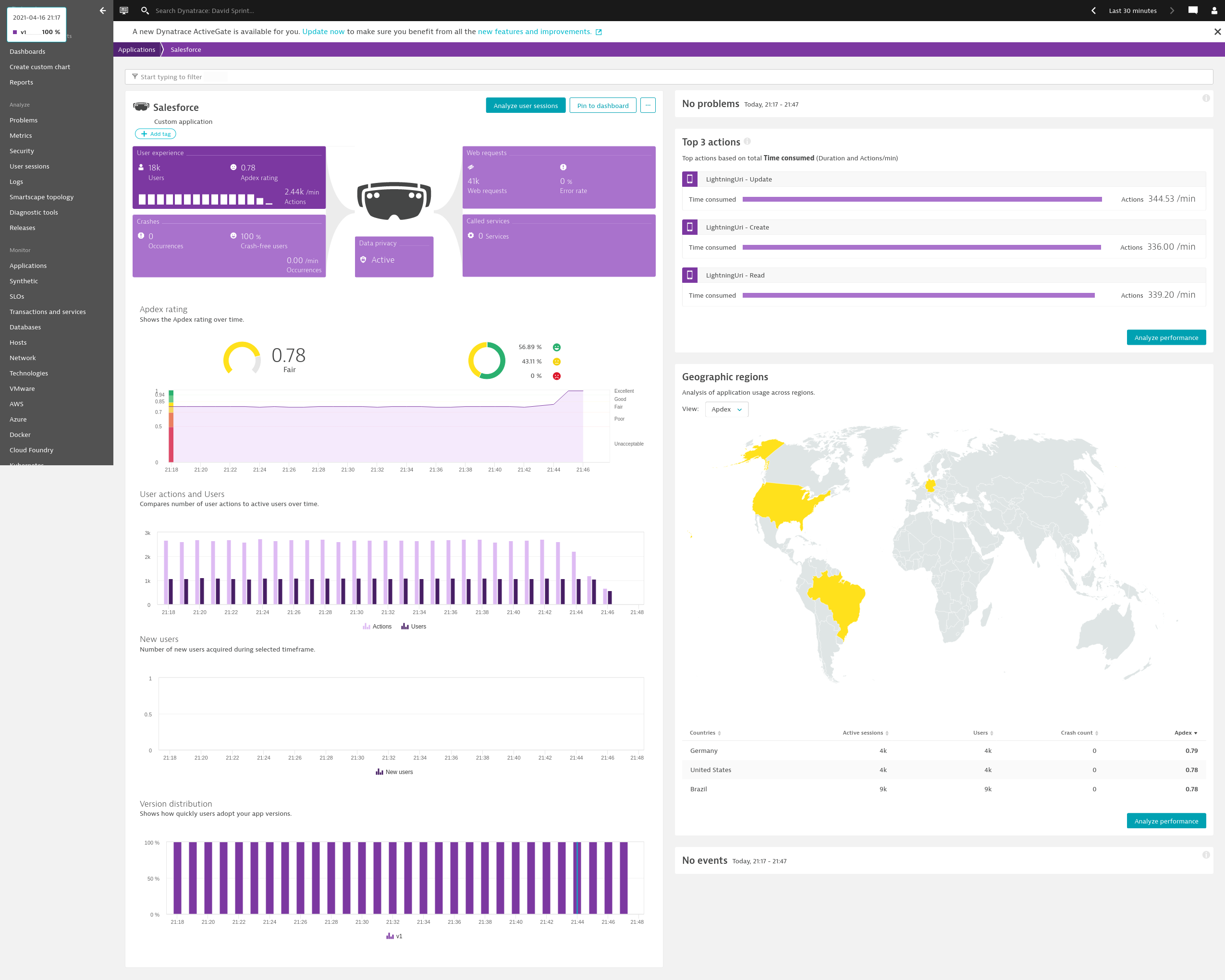Select United States row in countries table
Screen dimensions: 1225x980
(x=943, y=769)
